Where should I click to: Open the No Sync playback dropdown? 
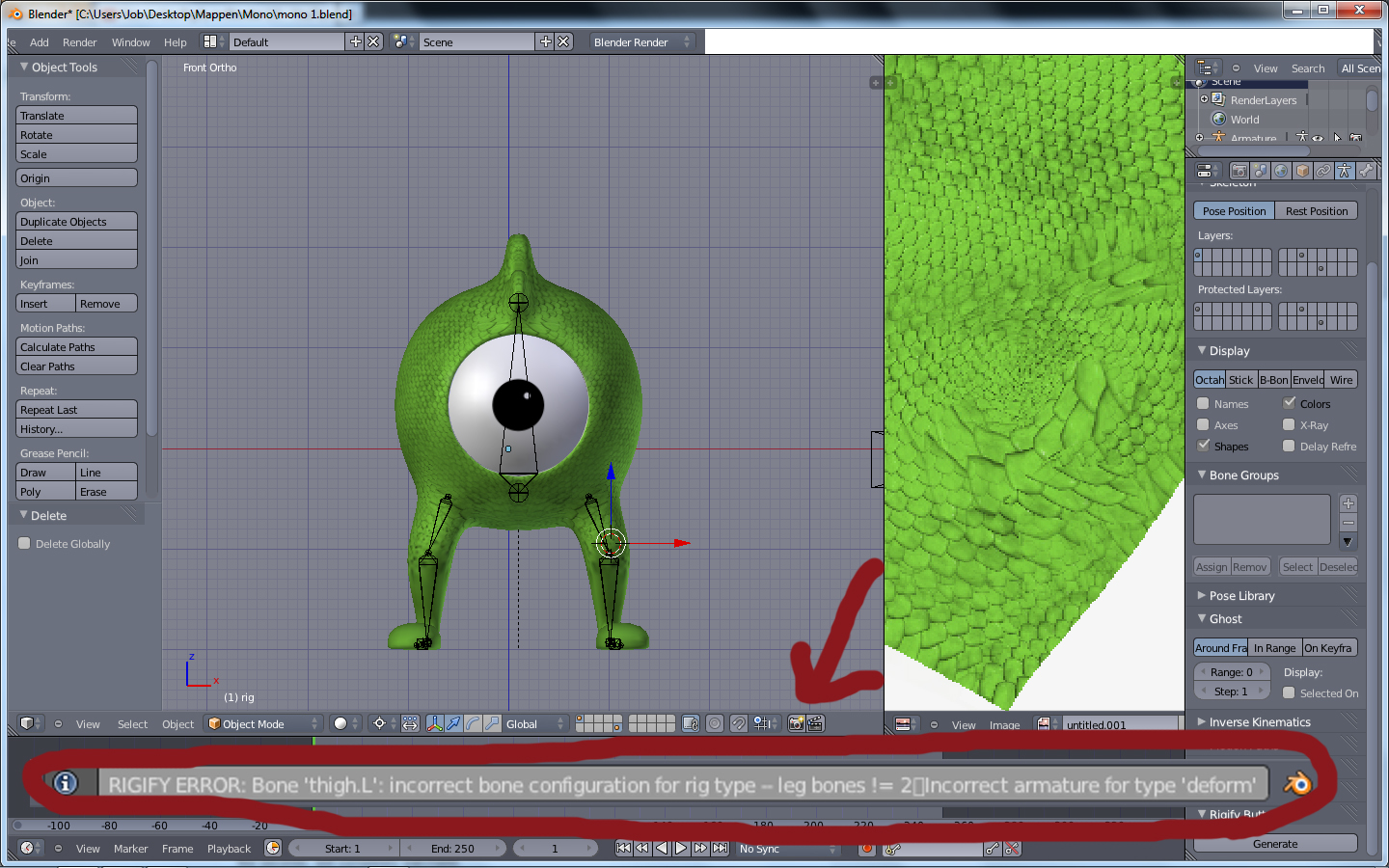click(788, 849)
